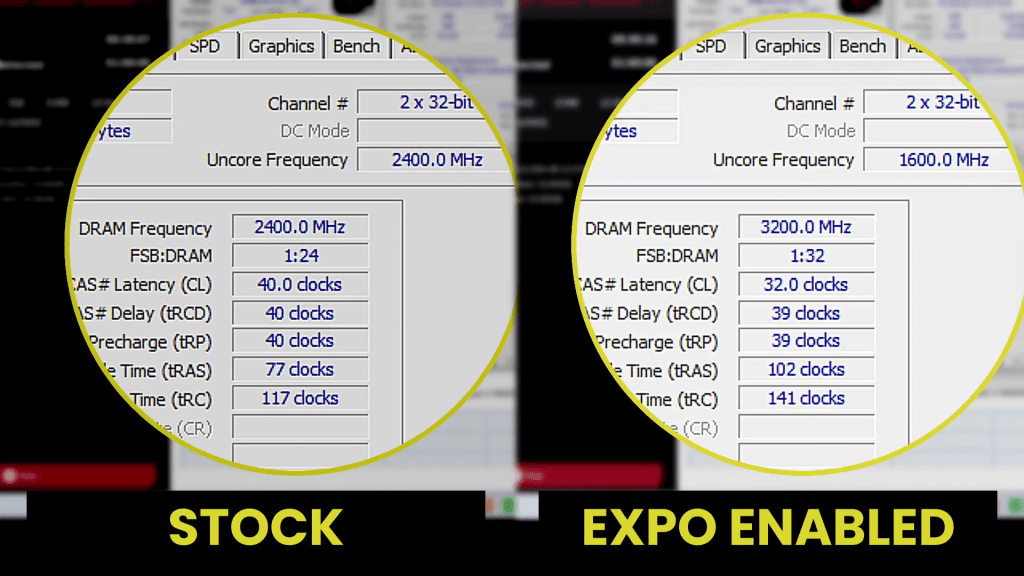Click the empty CR field in the EXPO panel
1024x576 pixels.
point(807,428)
